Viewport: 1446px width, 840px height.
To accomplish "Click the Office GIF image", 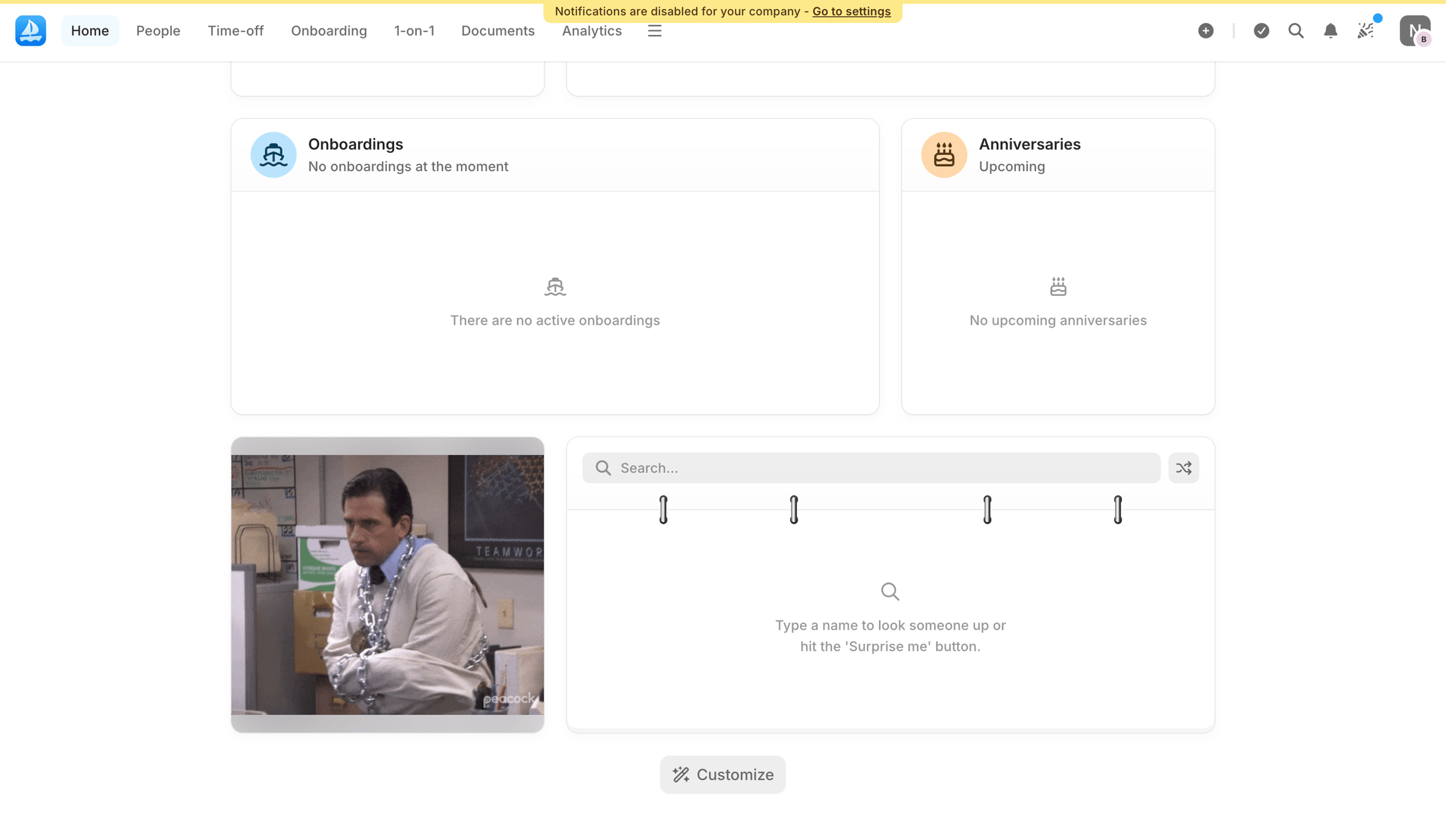I will (x=387, y=585).
